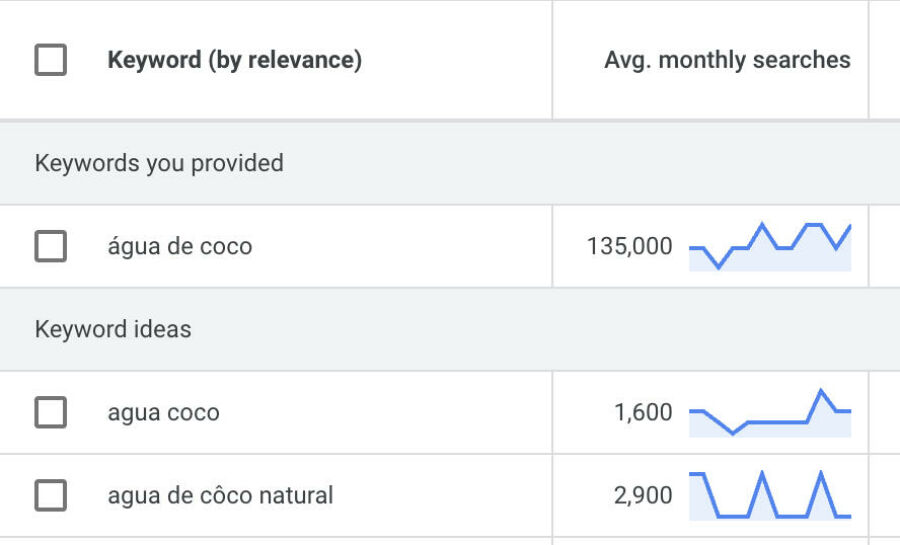The image size is (900, 545).
Task: Click the 135,000 monthly searches value
Action: [629, 246]
